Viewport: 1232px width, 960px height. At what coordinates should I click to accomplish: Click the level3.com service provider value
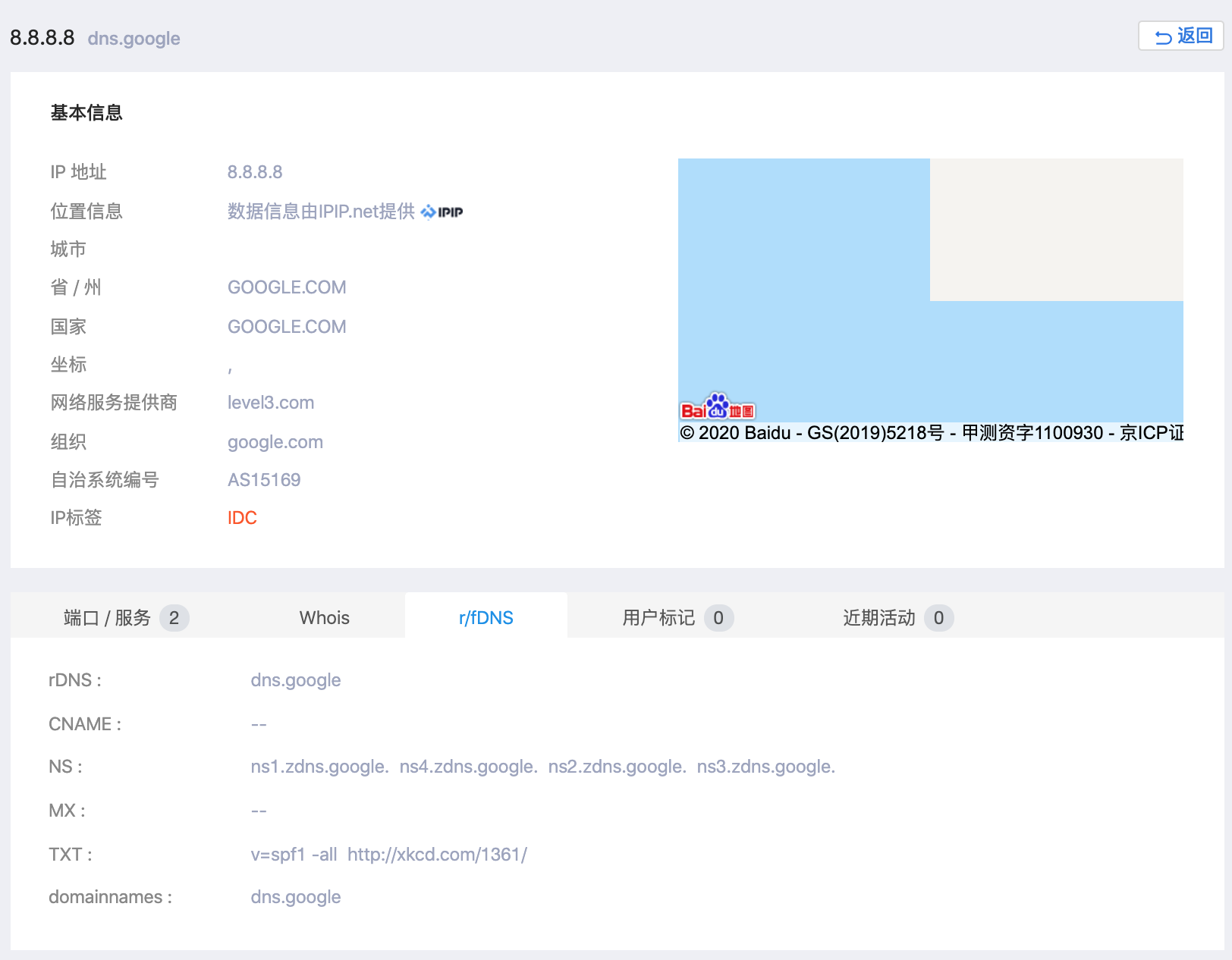(x=271, y=403)
